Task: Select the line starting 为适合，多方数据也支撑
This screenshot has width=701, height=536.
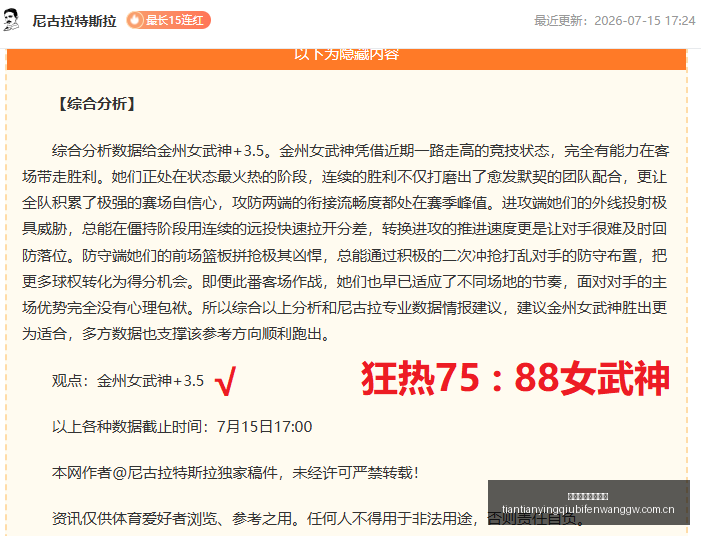Action: point(177,333)
